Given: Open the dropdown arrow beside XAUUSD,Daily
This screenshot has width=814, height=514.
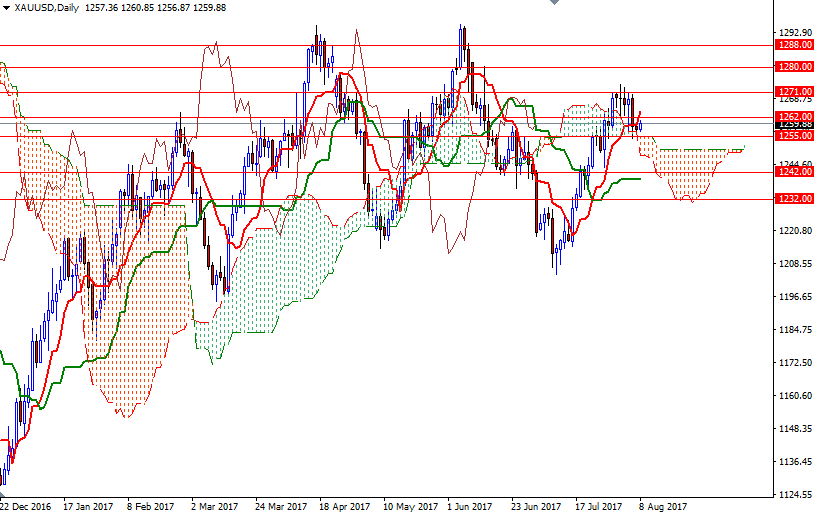Looking at the screenshot, I should 7,8.
